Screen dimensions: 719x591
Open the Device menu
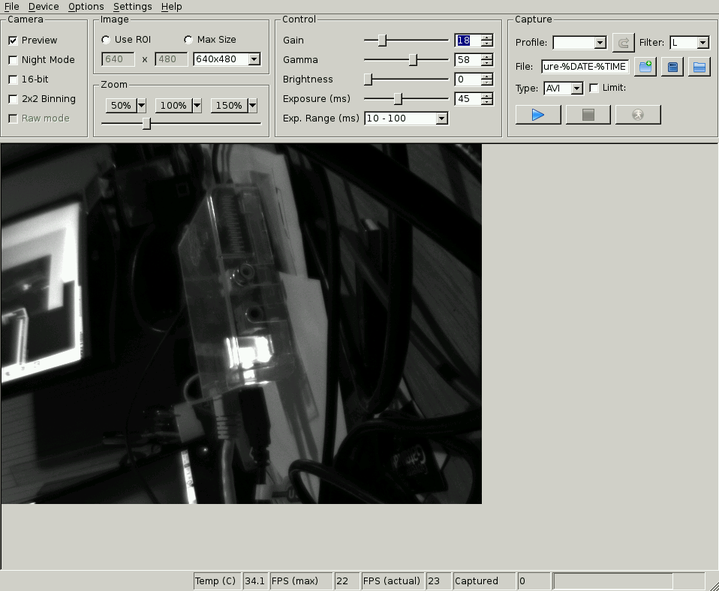(44, 6)
